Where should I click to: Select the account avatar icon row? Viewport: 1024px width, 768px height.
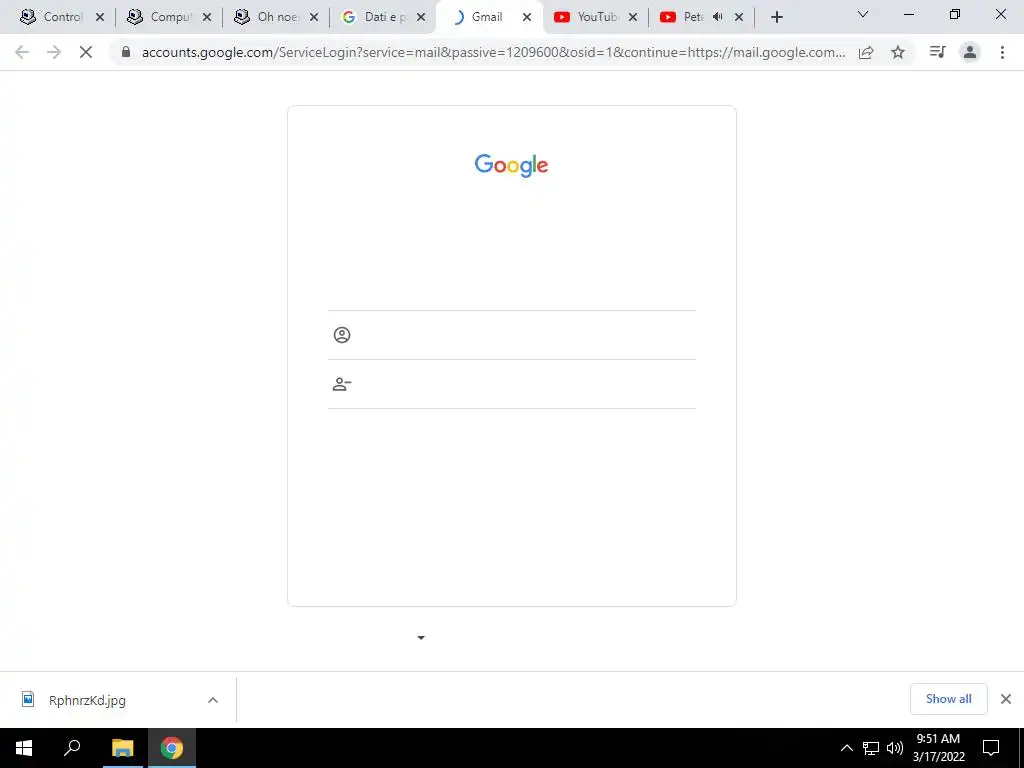click(511, 335)
